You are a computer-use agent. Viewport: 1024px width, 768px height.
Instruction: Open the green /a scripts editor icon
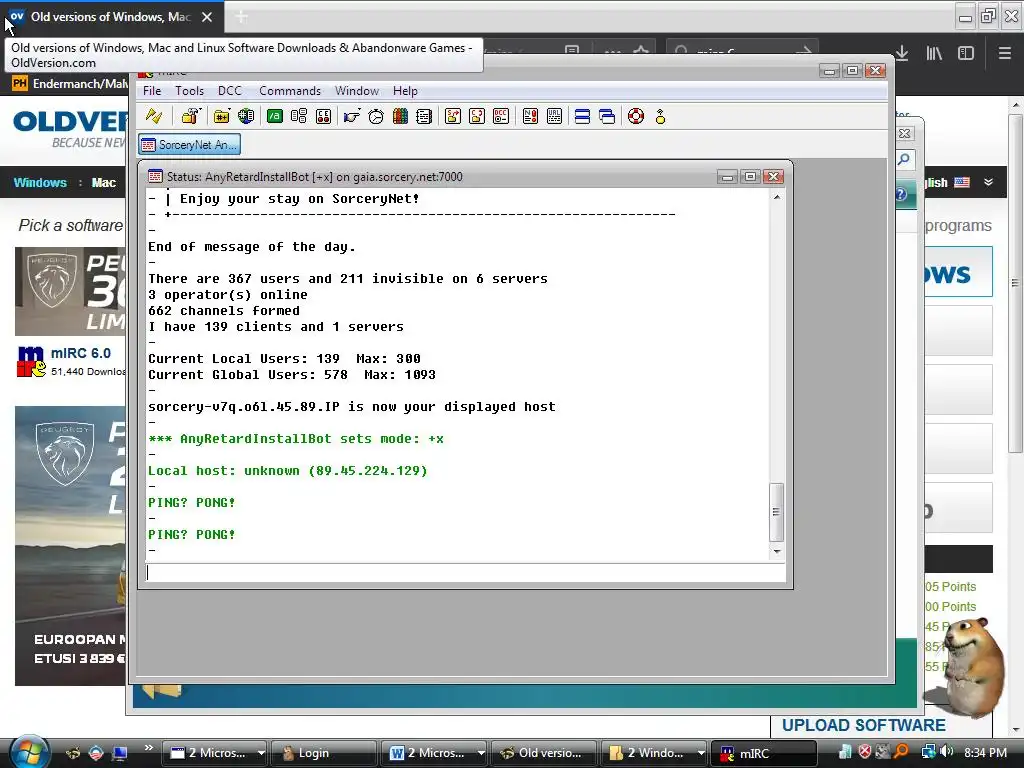point(275,116)
